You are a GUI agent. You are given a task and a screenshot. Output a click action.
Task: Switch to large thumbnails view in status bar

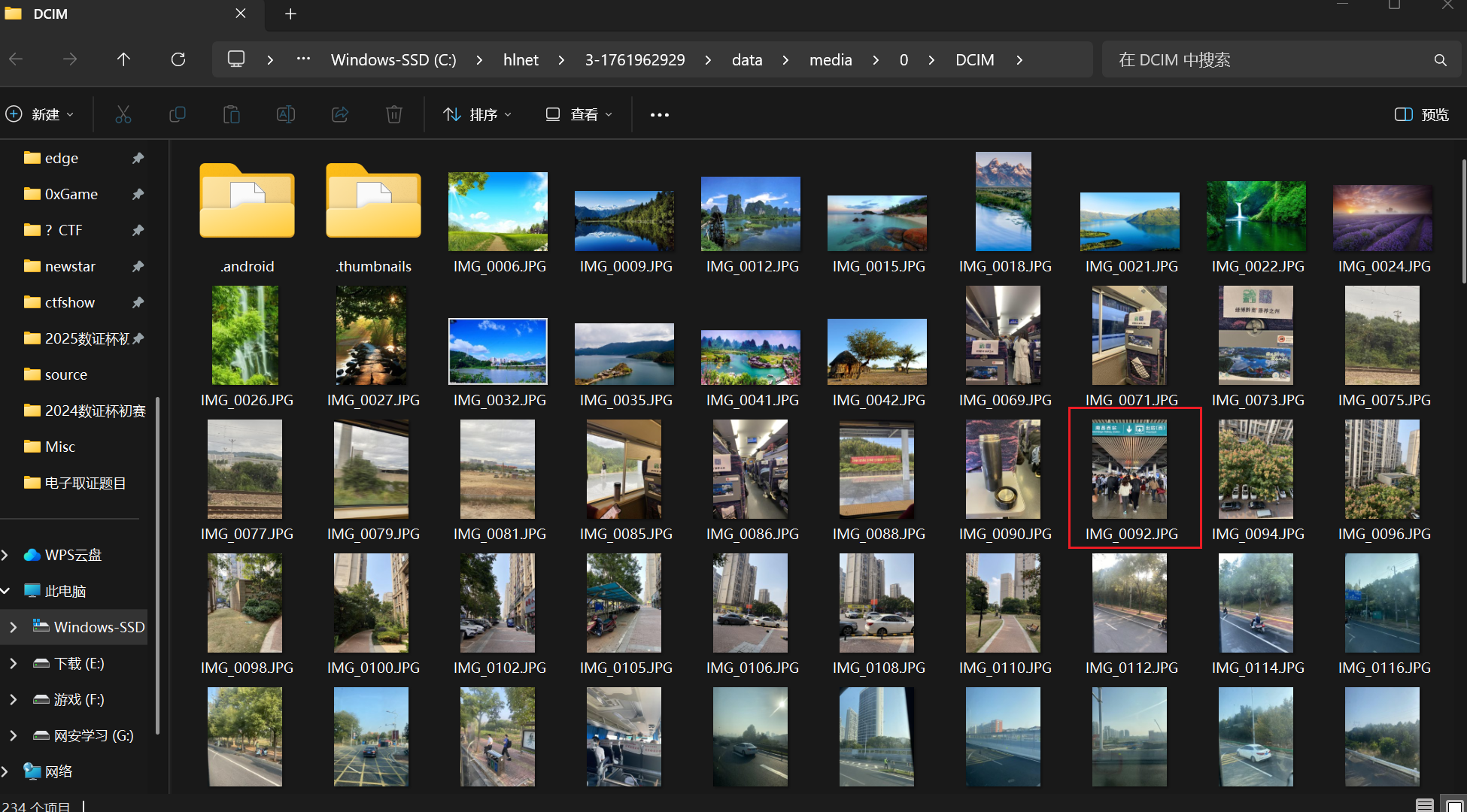(x=1455, y=804)
